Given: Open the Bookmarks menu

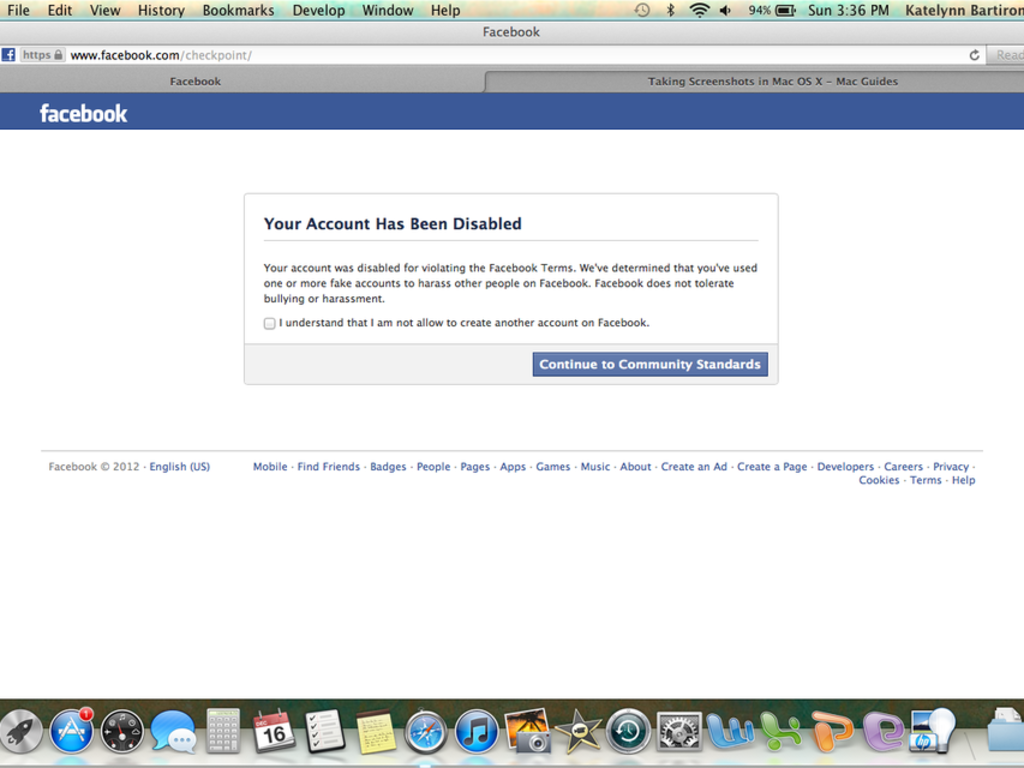Looking at the screenshot, I should (x=237, y=11).
